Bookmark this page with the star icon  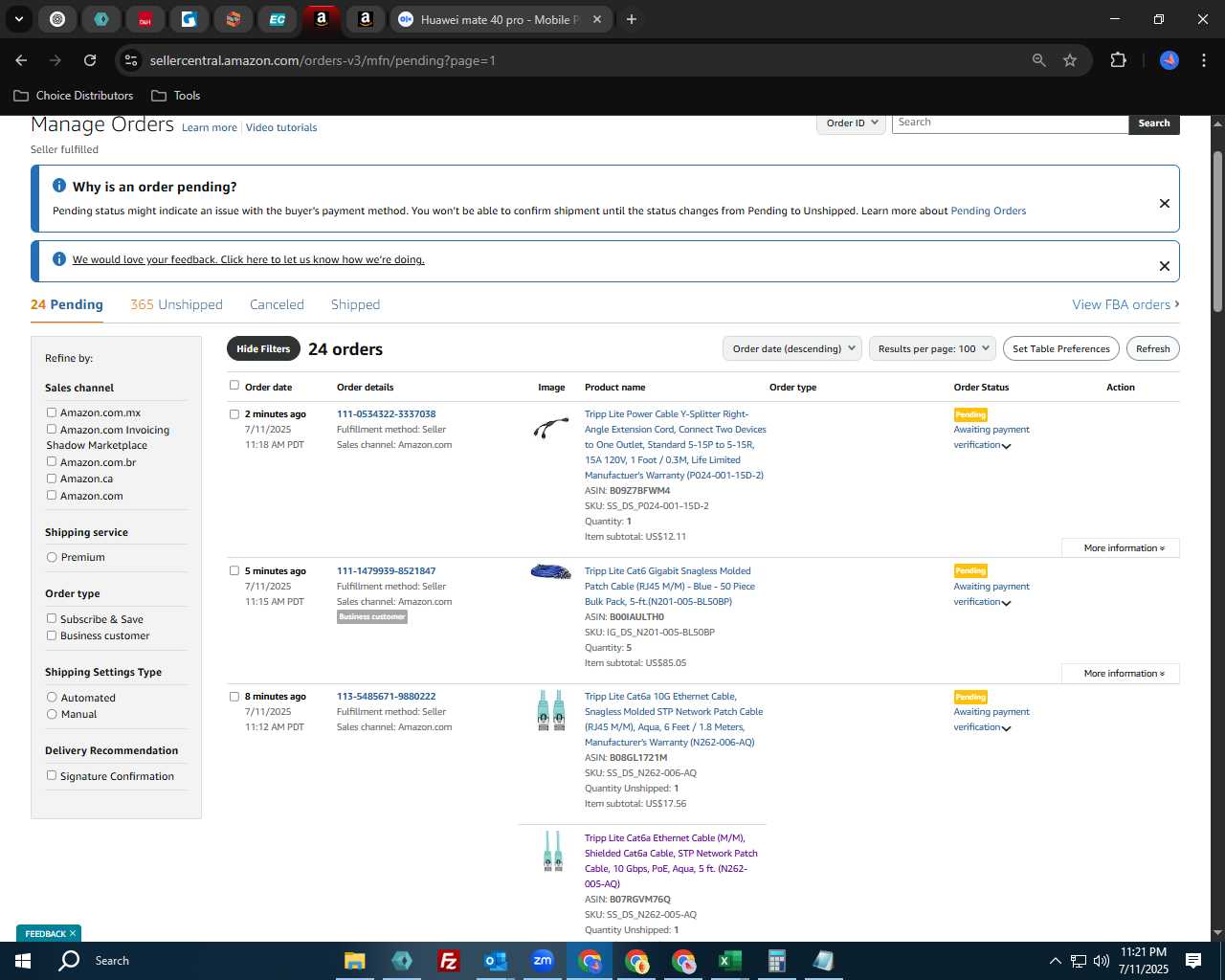click(x=1070, y=60)
